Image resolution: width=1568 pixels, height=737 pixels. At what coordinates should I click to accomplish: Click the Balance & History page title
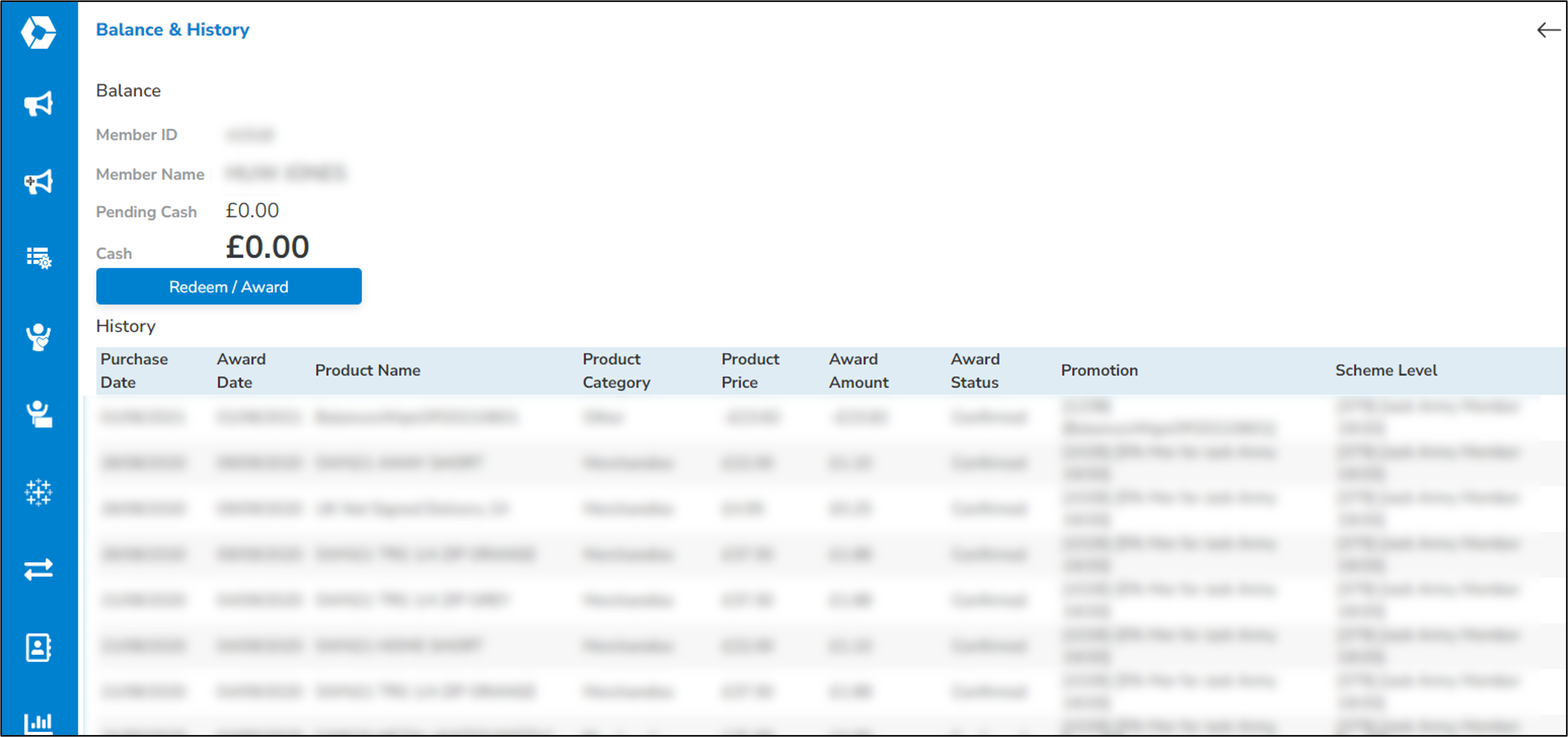(x=172, y=29)
